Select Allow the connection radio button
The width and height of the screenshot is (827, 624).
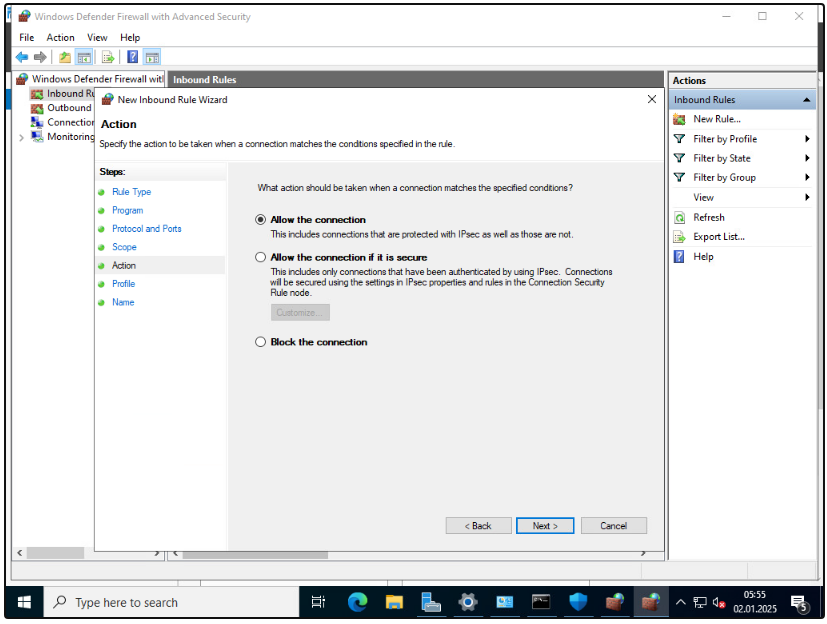click(x=261, y=219)
